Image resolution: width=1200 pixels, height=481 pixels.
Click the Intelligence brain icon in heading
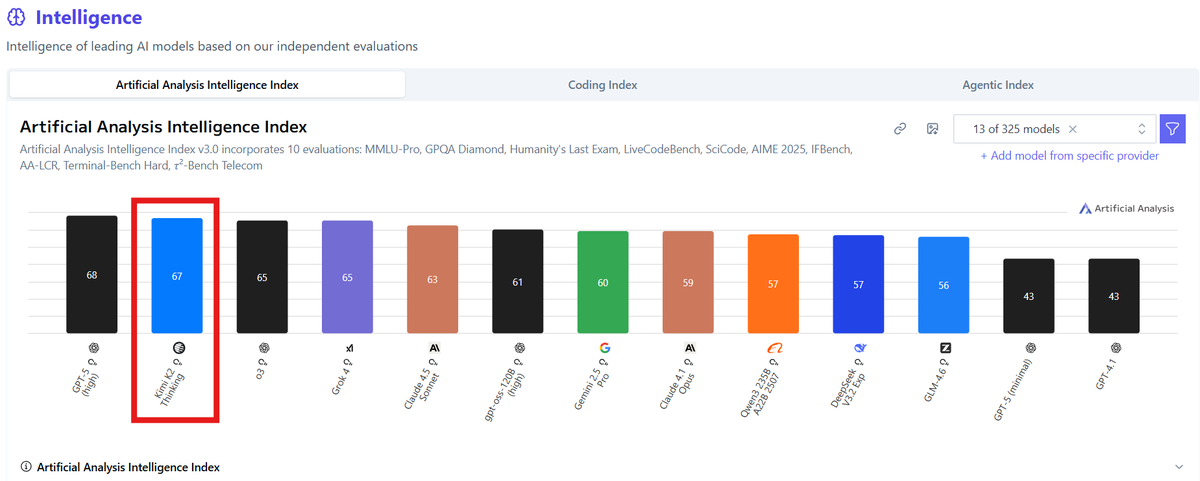click(16, 18)
